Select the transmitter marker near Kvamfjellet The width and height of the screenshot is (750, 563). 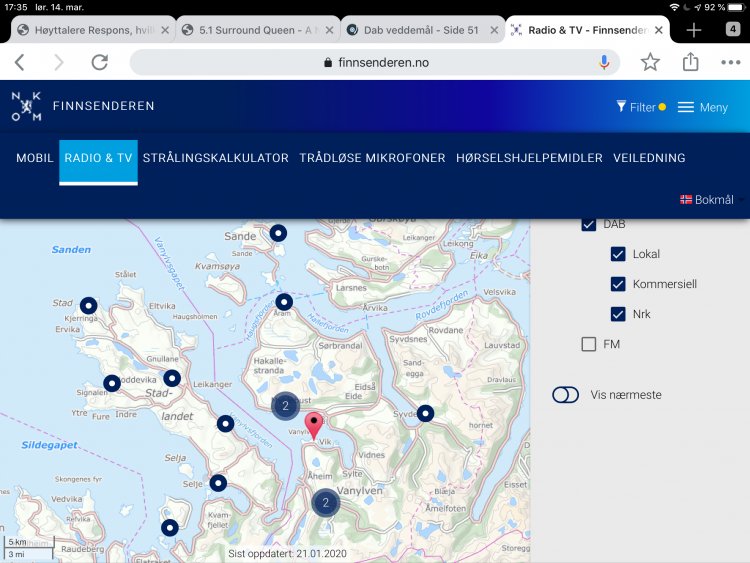(x=170, y=528)
